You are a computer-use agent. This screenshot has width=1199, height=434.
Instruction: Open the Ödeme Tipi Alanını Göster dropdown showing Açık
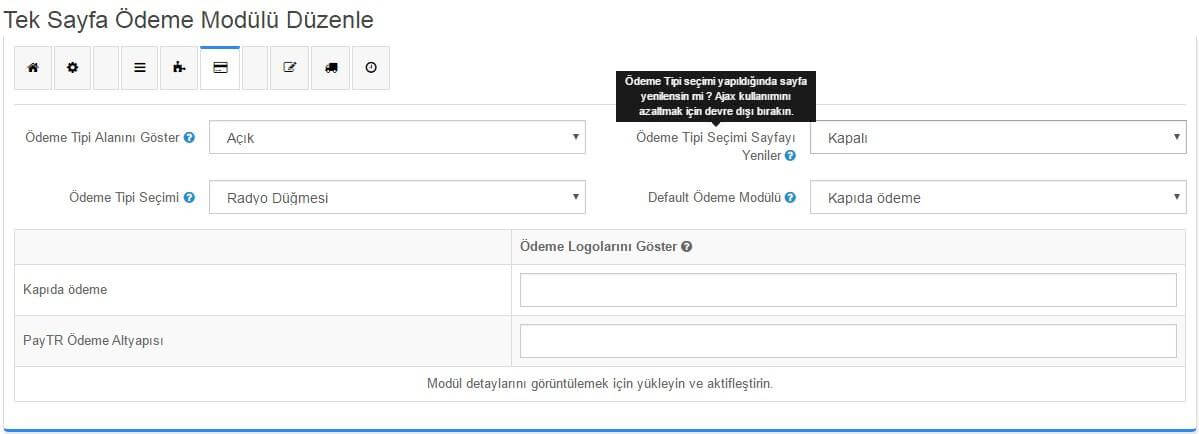[x=398, y=138]
